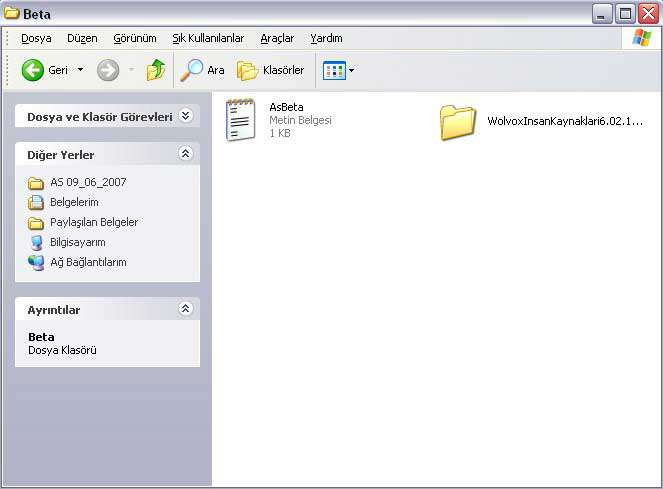Open the Görünüm menu
This screenshot has height=489, width=663.
point(135,38)
